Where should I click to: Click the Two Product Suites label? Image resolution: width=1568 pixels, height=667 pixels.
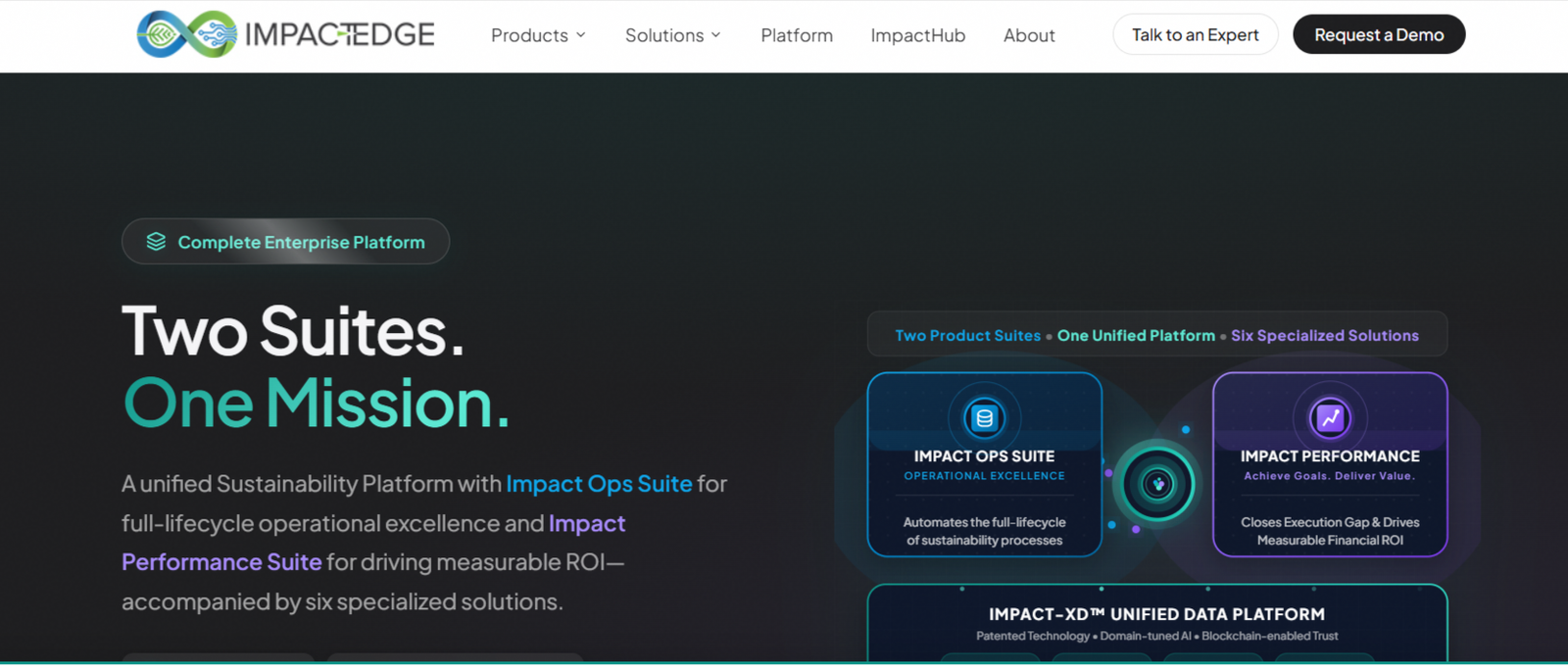tap(968, 335)
